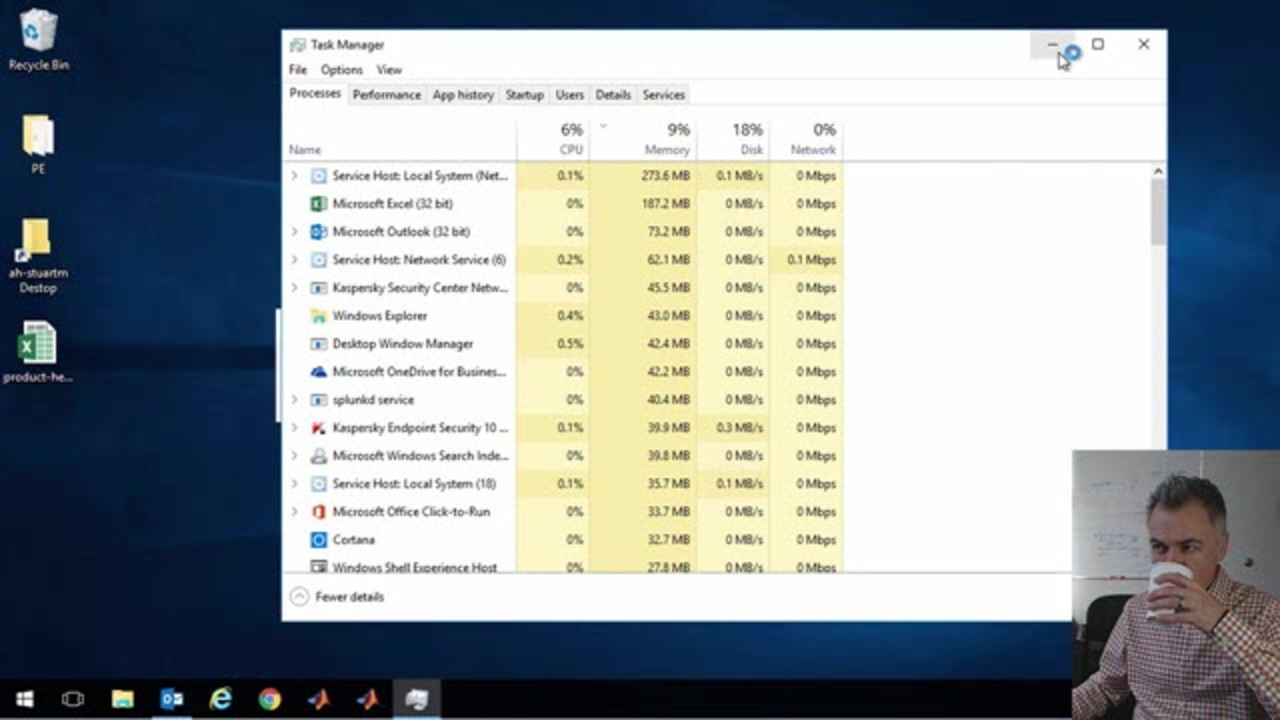This screenshot has height=720, width=1280.
Task: Click the Microsoft Excel process icon
Action: 318,204
